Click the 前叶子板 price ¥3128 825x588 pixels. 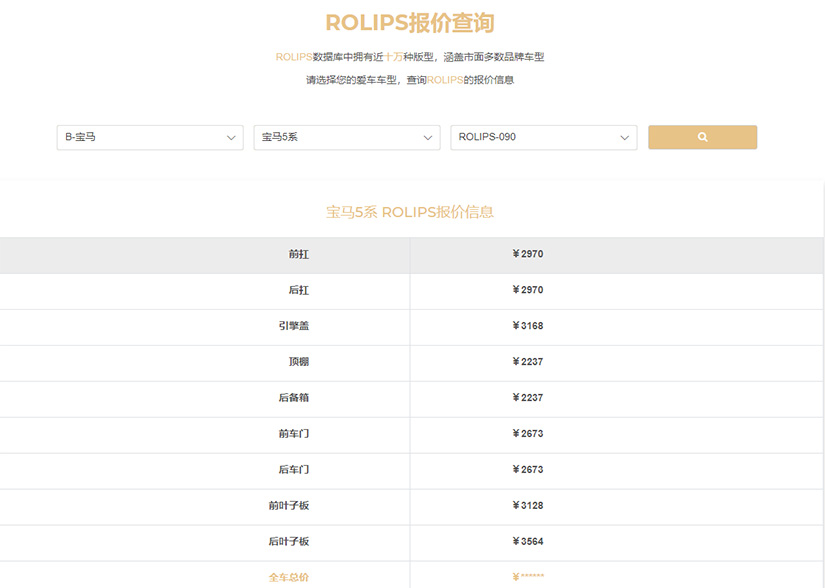[528, 505]
